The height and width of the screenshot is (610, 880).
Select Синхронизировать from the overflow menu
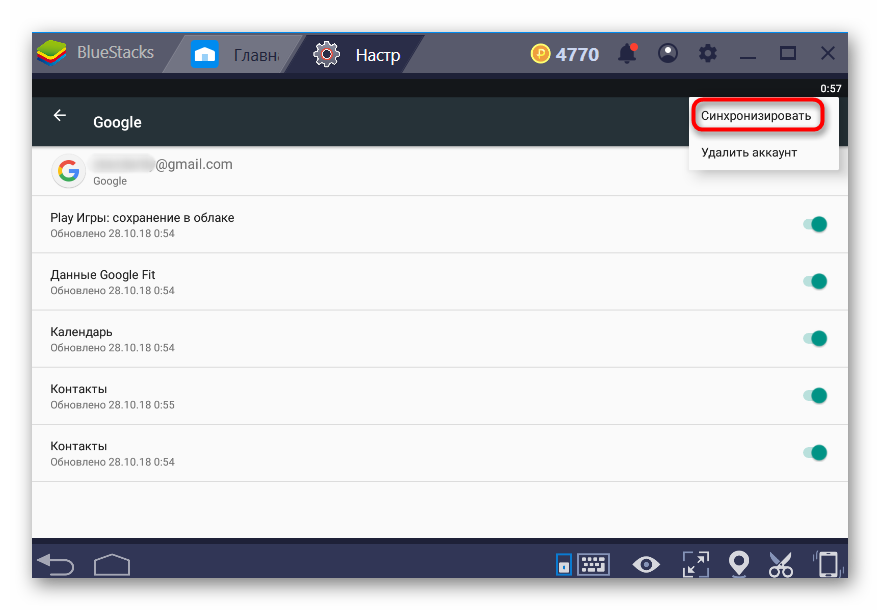pyautogui.click(x=756, y=116)
